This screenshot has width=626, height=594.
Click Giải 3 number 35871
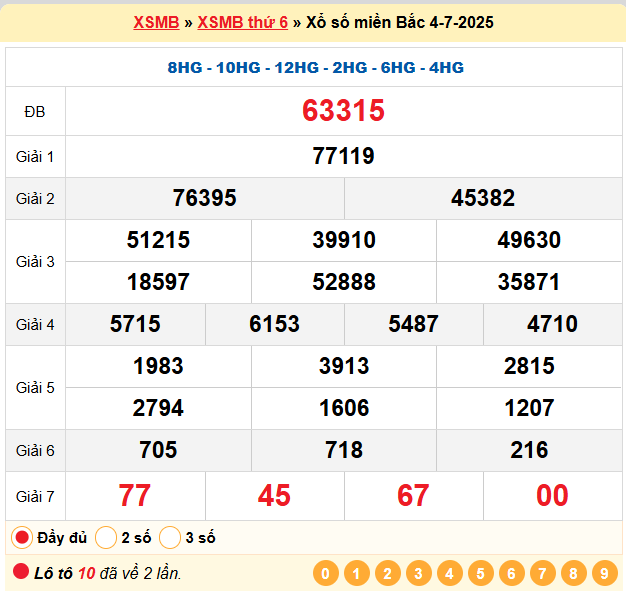pyautogui.click(x=529, y=282)
